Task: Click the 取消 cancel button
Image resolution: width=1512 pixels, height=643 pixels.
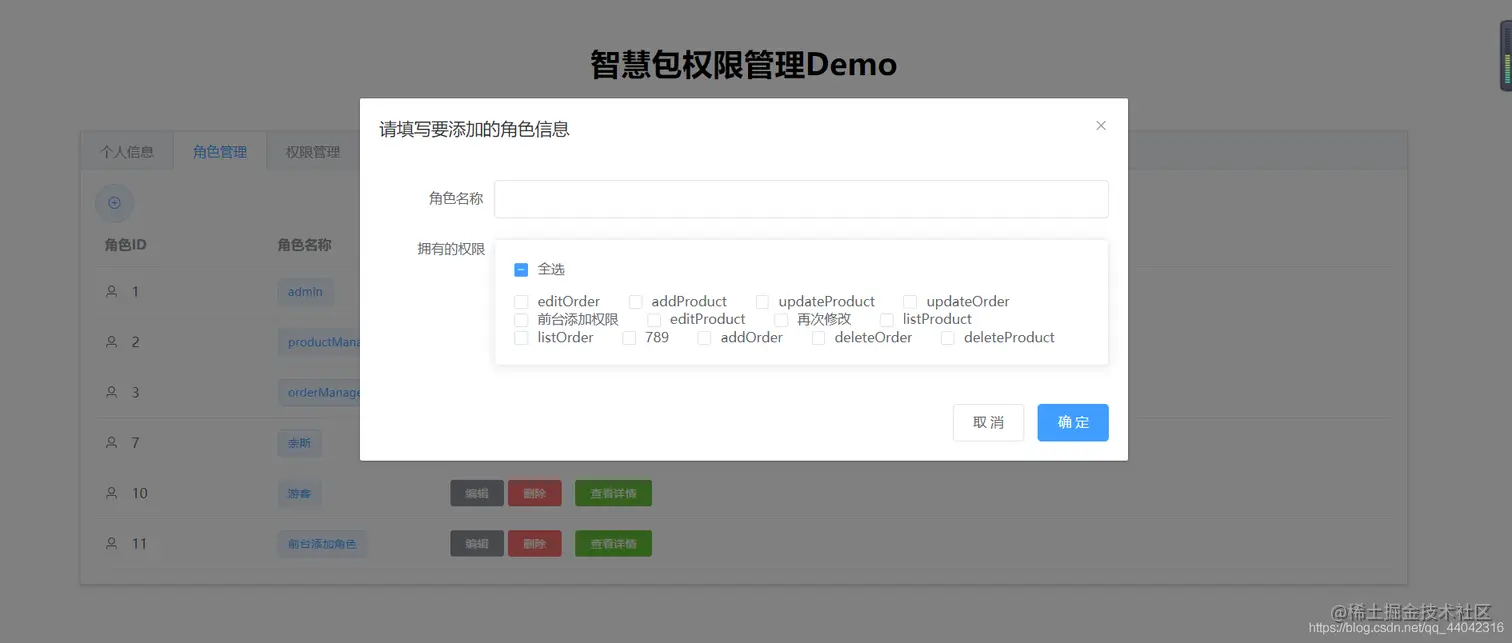Action: click(988, 422)
